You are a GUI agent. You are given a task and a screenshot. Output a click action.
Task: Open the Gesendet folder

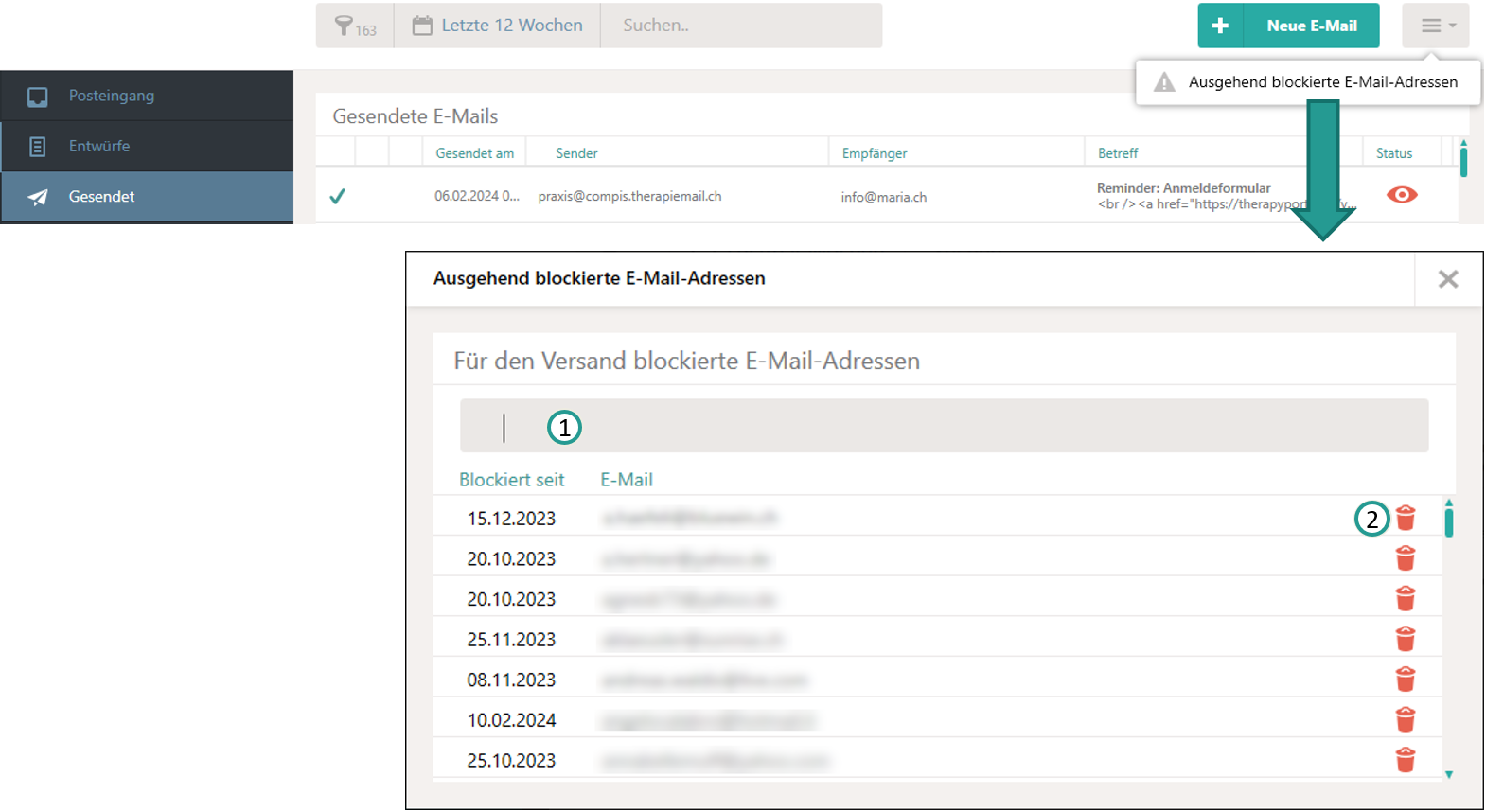[147, 197]
